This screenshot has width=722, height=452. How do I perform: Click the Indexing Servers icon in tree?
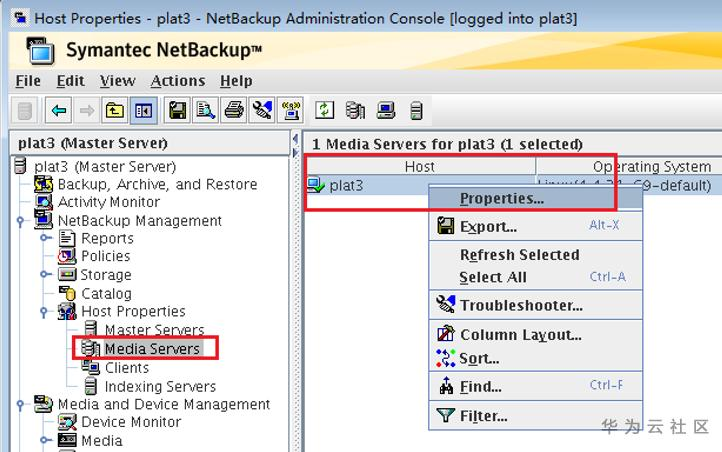click(91, 386)
